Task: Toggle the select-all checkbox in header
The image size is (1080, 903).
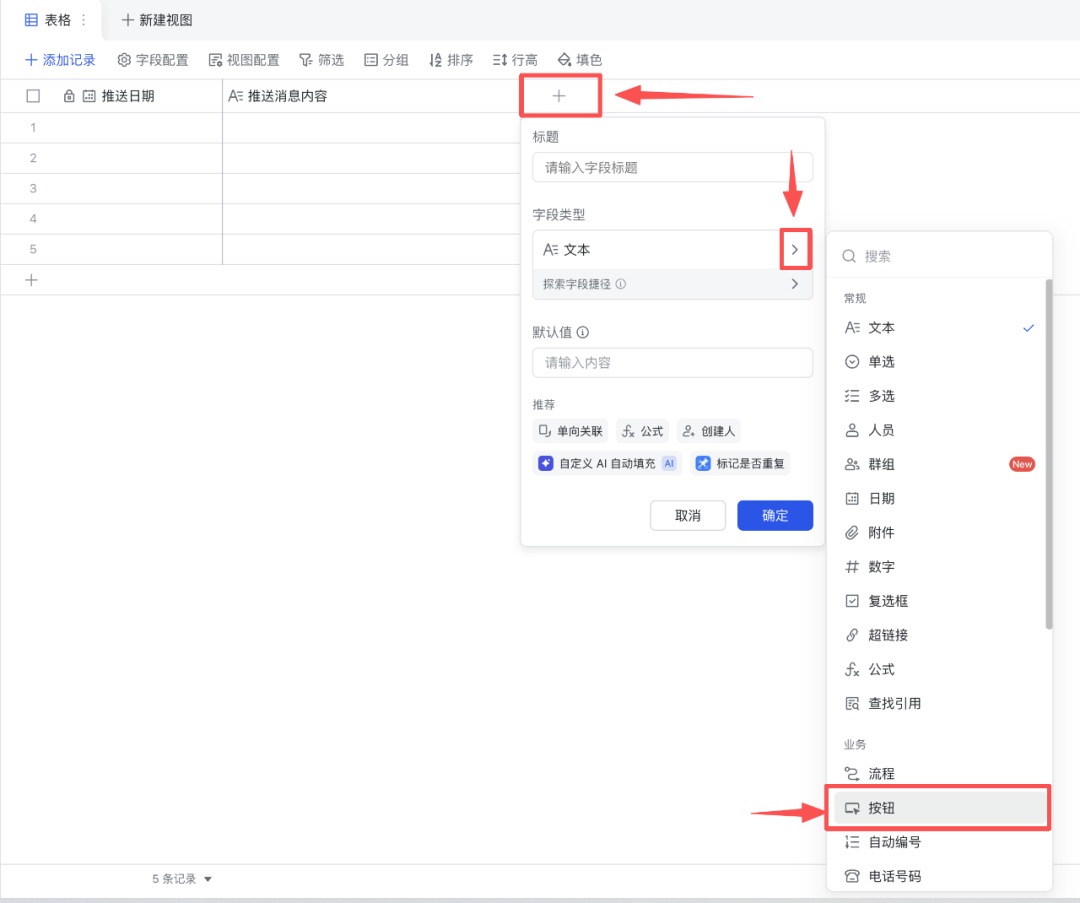Action: pos(33,96)
